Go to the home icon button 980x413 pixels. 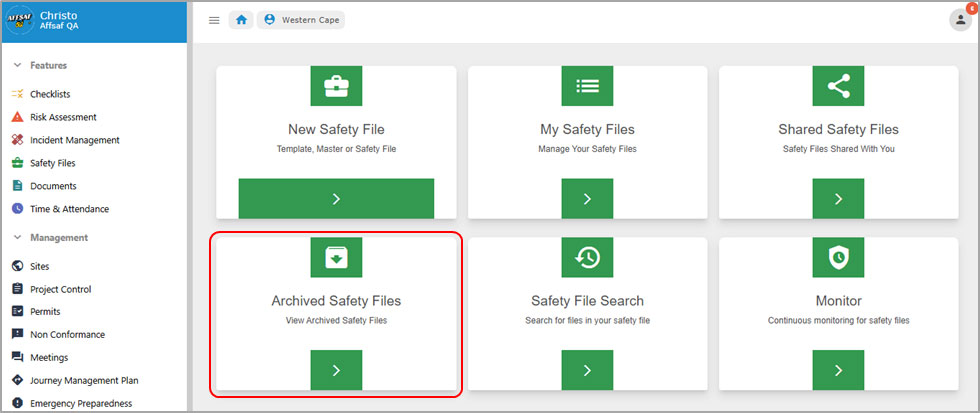point(241,20)
